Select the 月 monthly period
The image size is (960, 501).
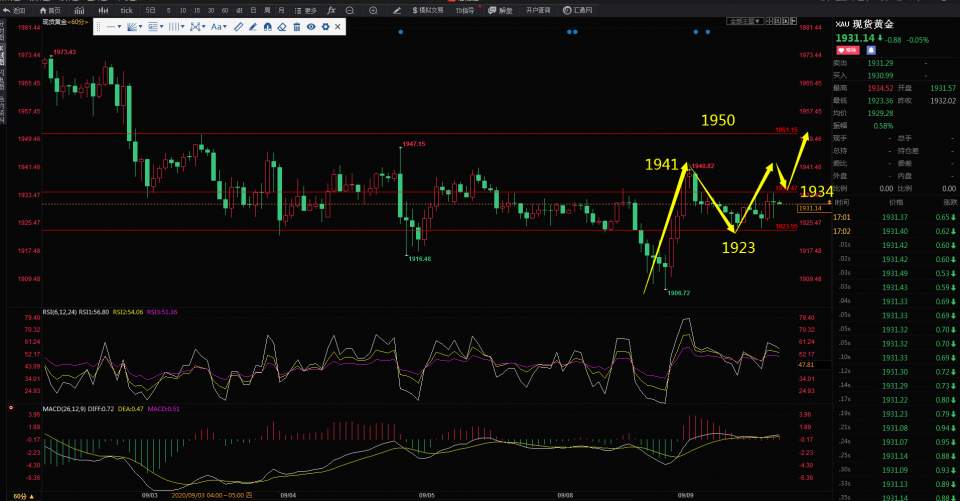281,10
